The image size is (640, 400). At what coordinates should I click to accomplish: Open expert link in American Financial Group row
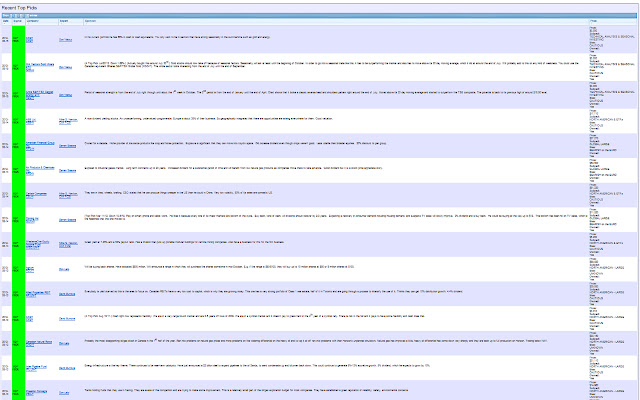click(67, 146)
